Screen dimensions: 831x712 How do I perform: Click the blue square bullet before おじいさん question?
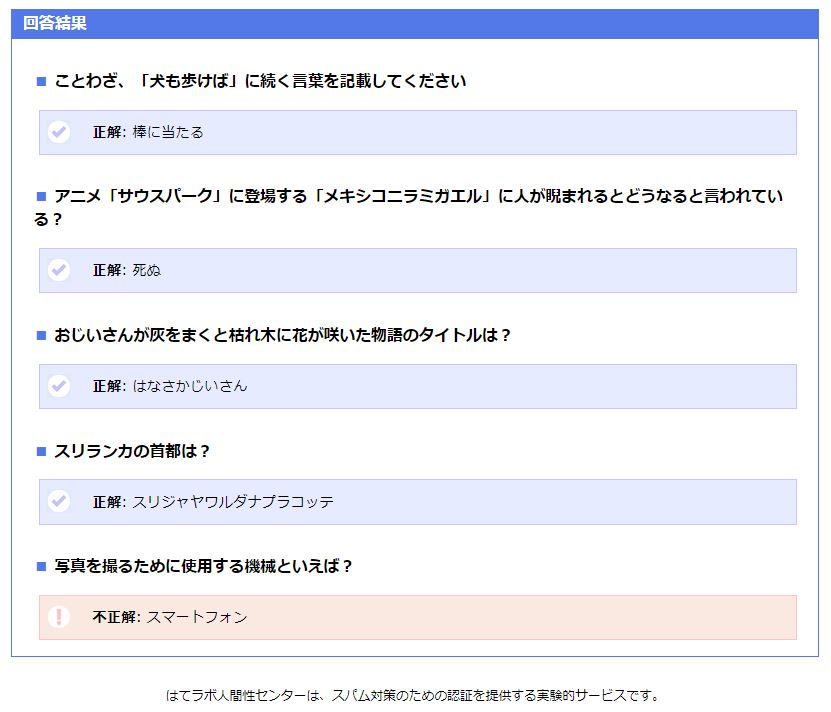point(41,335)
